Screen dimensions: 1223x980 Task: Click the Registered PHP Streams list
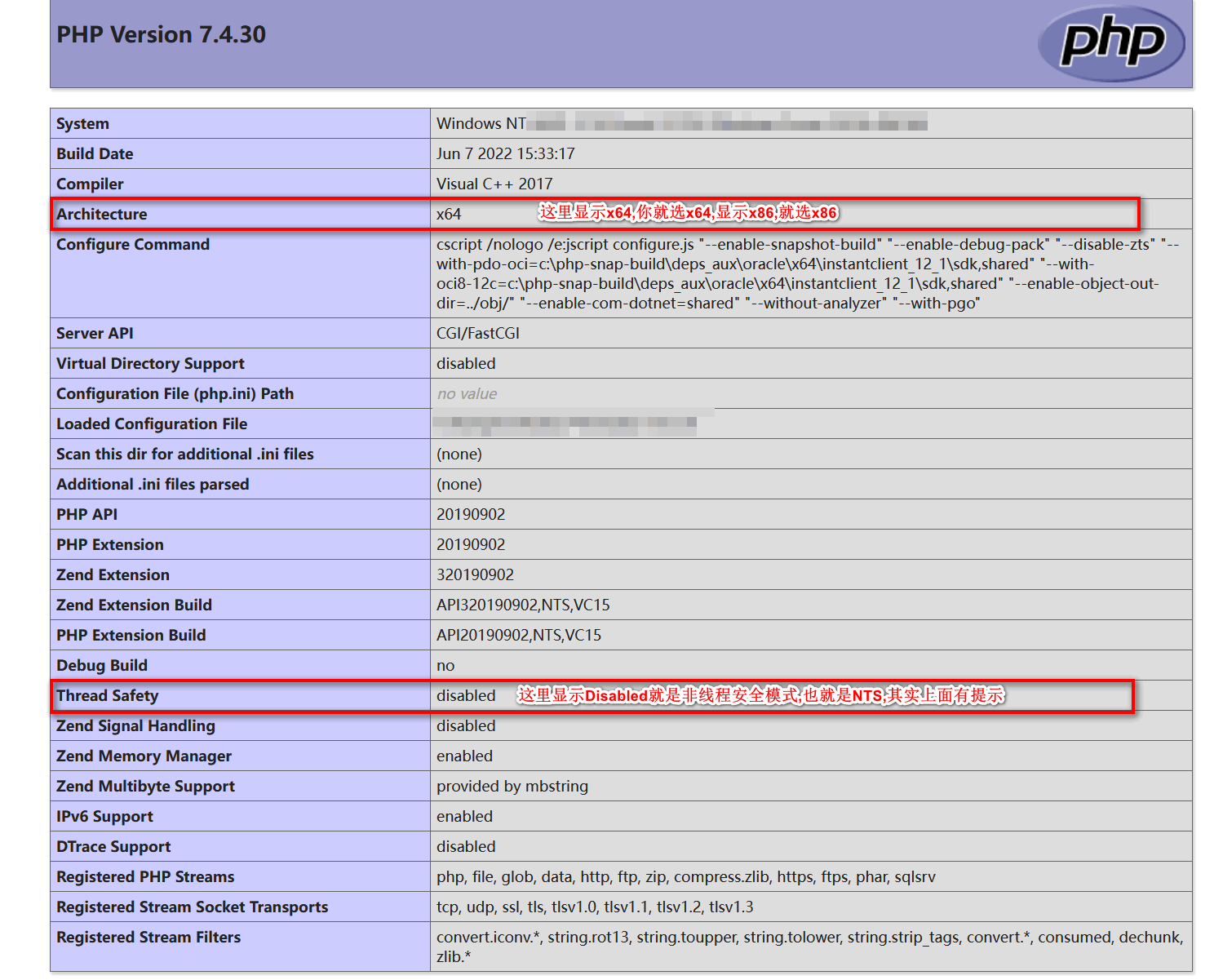[x=685, y=876]
